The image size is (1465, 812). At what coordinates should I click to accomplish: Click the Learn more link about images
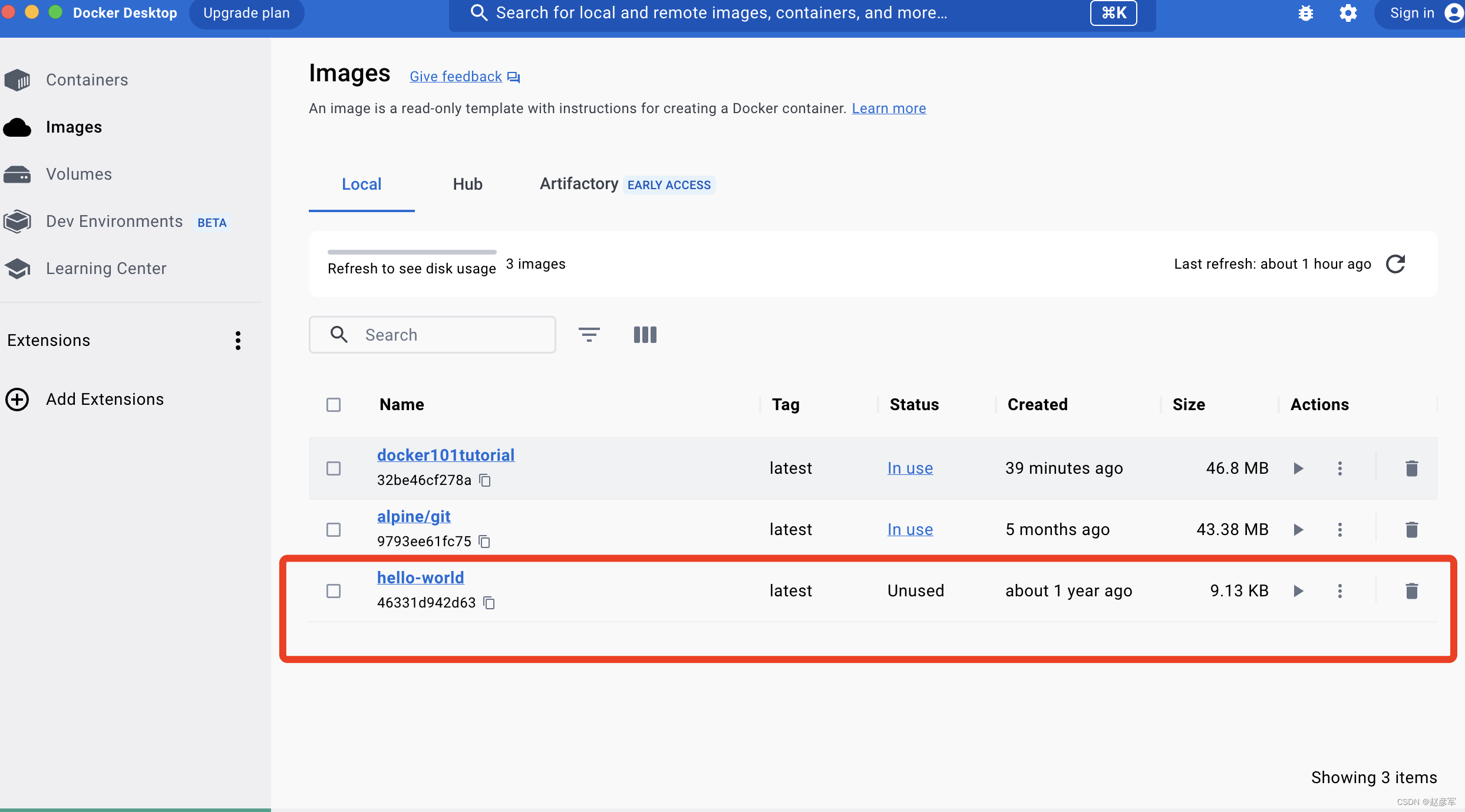tap(887, 107)
